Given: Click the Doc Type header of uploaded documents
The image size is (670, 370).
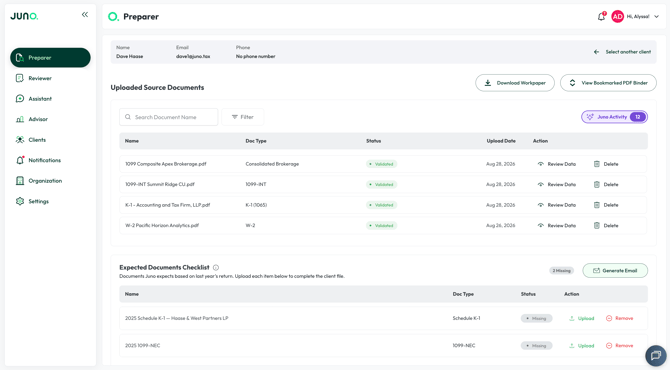Looking at the screenshot, I should [x=256, y=141].
